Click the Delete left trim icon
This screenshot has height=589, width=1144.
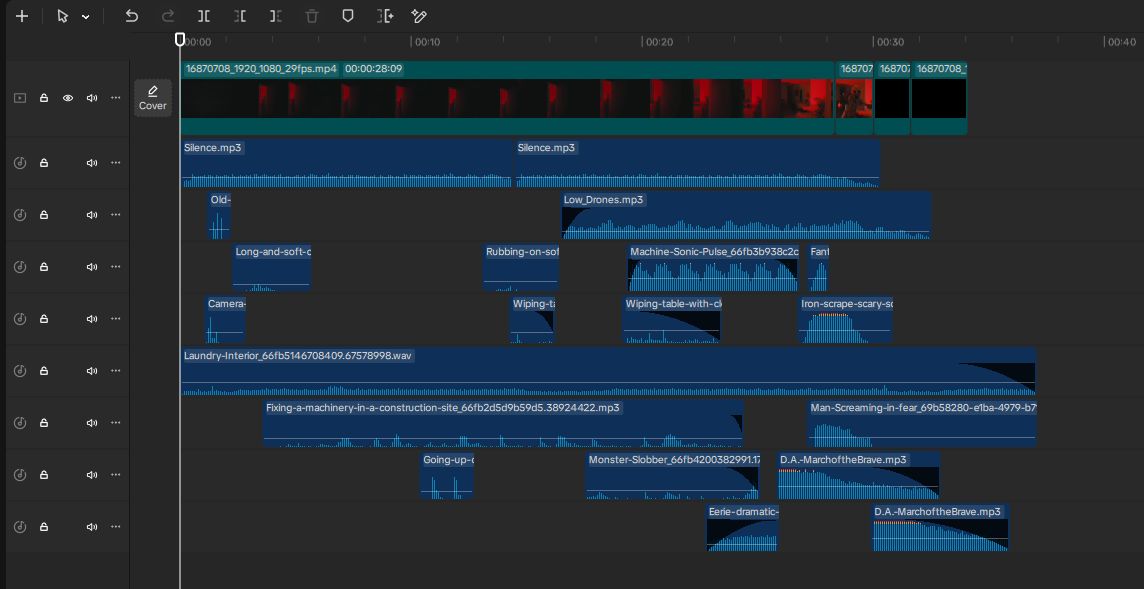coord(240,16)
